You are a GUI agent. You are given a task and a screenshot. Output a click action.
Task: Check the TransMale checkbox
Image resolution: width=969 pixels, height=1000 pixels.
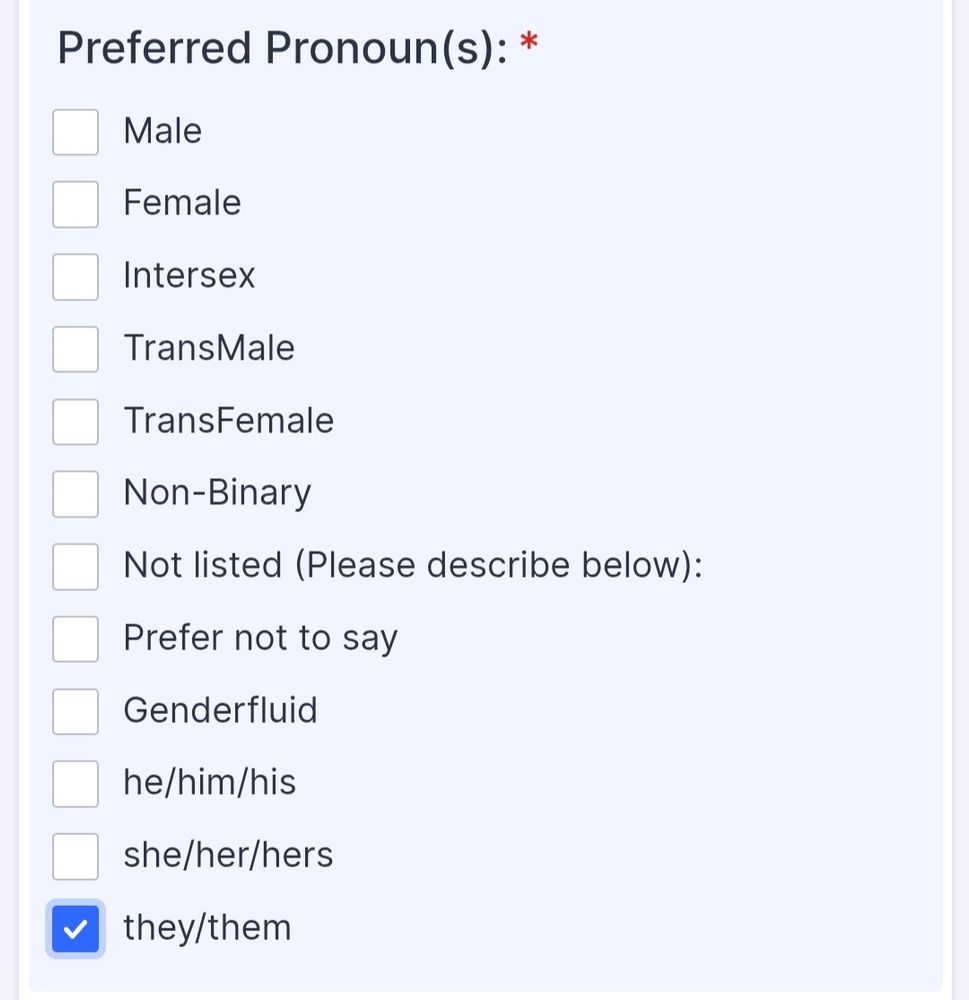point(75,349)
